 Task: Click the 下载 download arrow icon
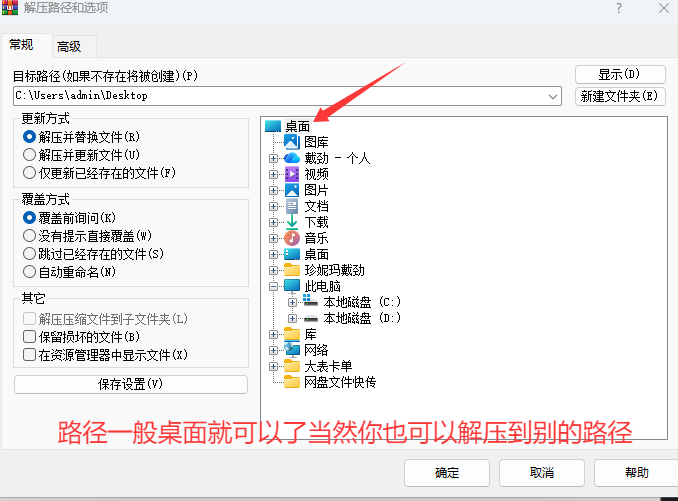292,222
